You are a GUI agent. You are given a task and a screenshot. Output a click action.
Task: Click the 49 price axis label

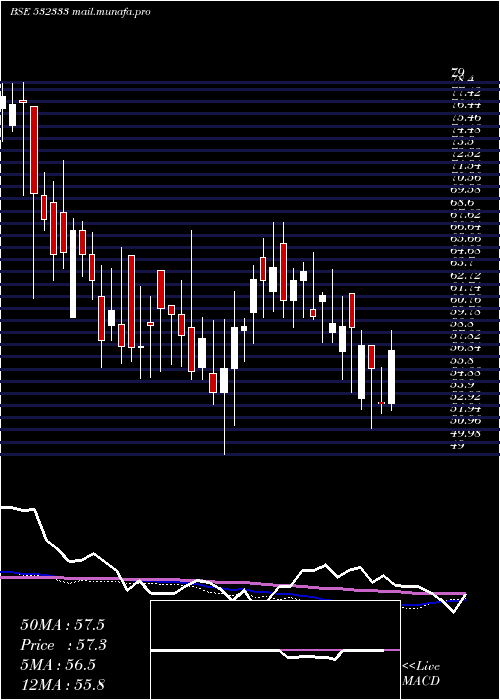click(458, 445)
